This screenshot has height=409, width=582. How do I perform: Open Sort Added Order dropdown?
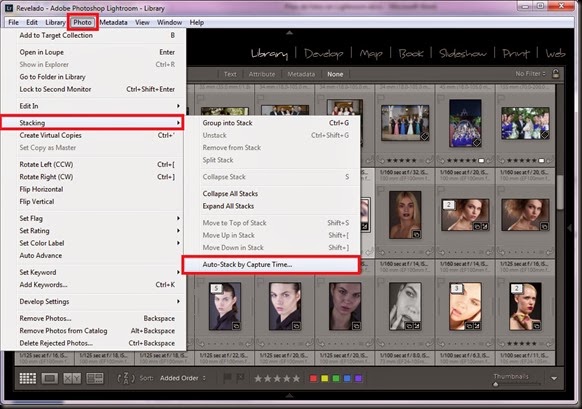[x=183, y=378]
